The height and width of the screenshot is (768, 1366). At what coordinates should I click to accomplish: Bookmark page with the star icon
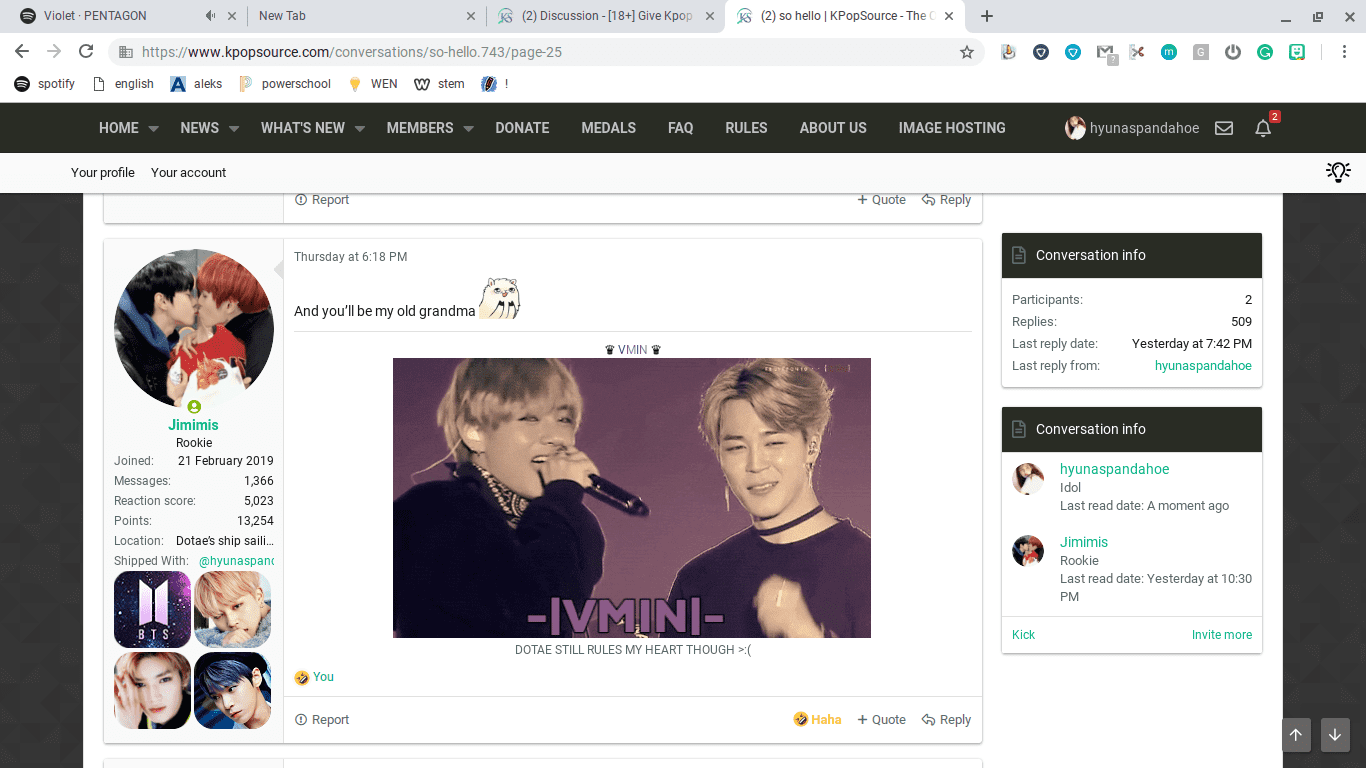coord(966,52)
